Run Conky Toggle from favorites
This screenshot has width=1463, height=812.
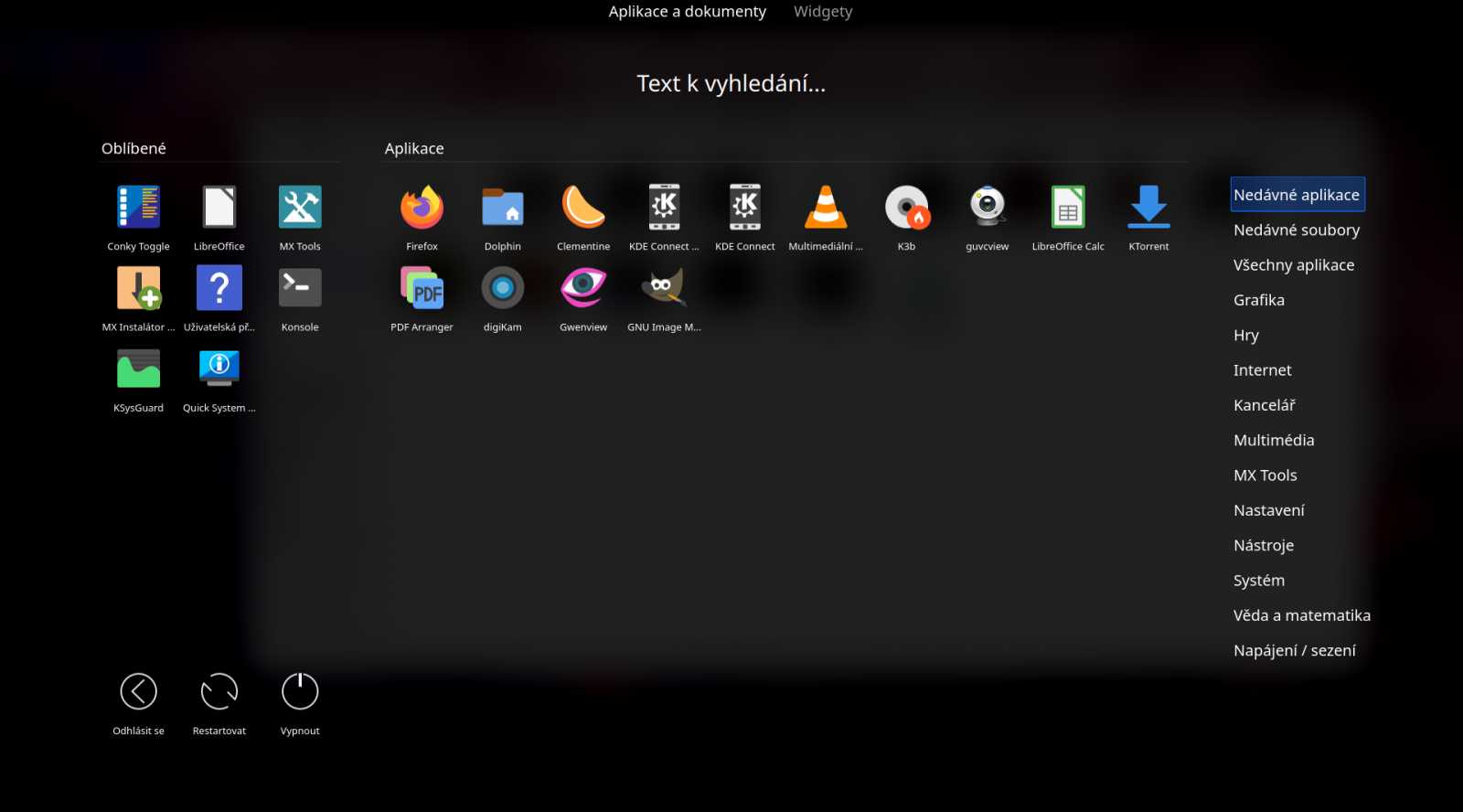pos(138,218)
